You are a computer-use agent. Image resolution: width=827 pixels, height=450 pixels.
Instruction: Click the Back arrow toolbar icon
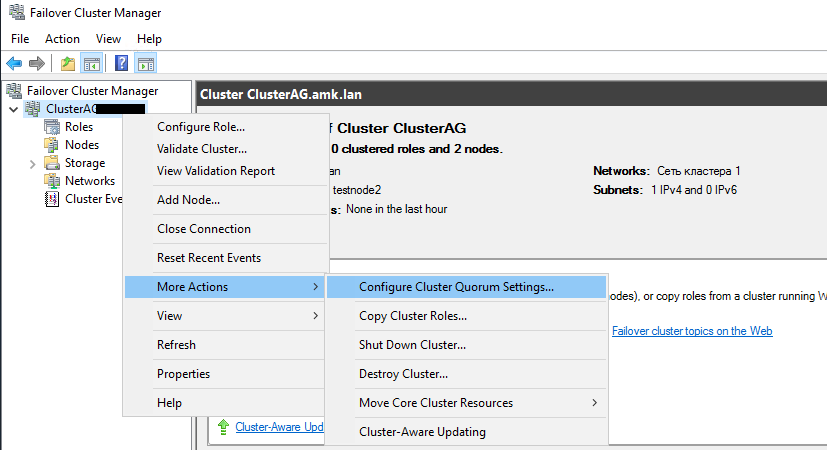coord(14,64)
